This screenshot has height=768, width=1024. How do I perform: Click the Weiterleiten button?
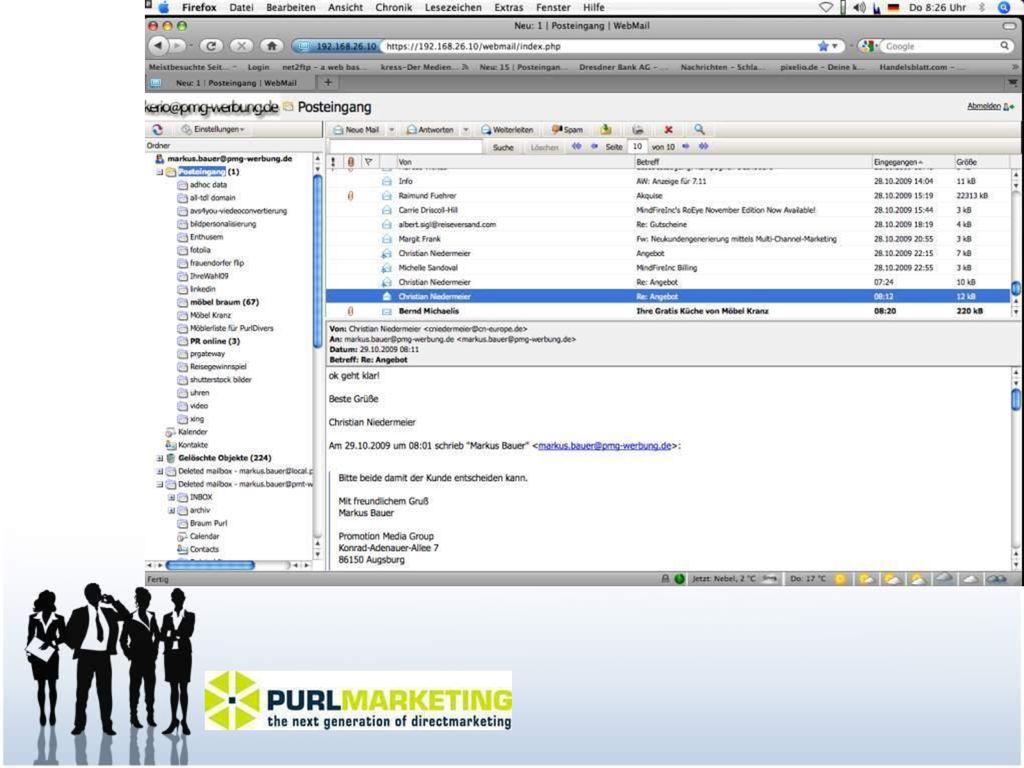click(x=507, y=130)
